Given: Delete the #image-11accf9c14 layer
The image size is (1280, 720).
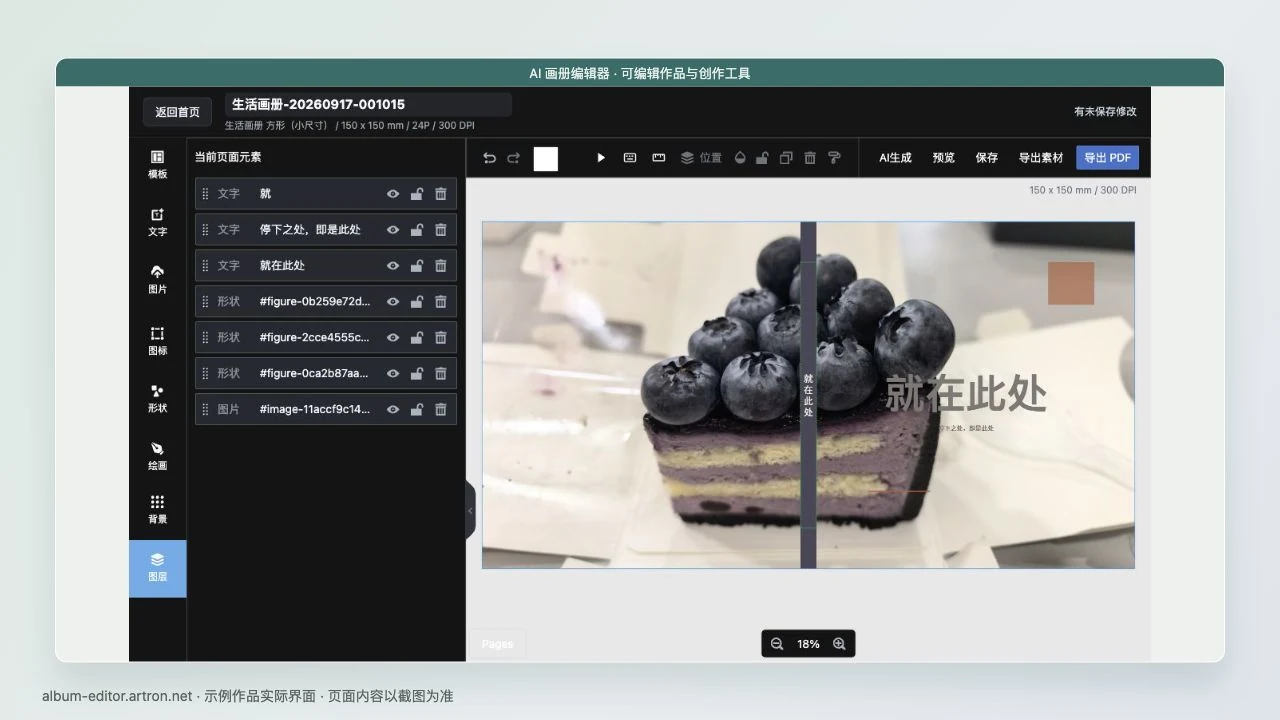Looking at the screenshot, I should 441,409.
